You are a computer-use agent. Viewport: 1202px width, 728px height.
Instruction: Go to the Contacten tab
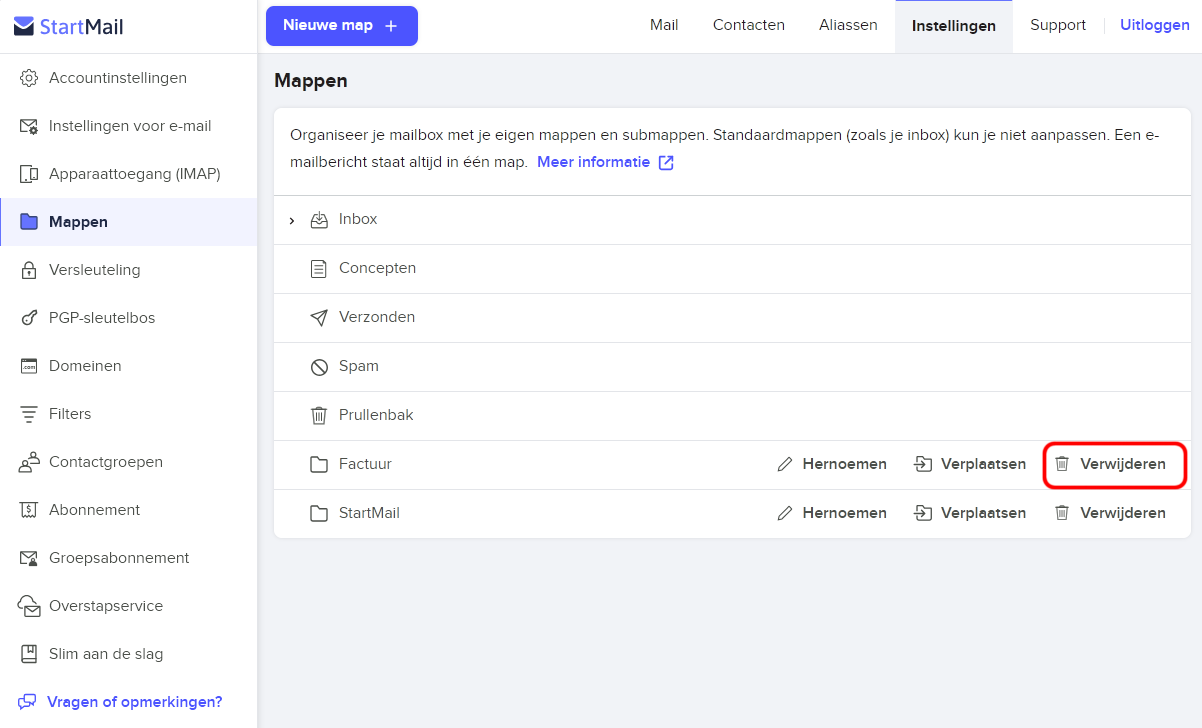pyautogui.click(x=749, y=25)
